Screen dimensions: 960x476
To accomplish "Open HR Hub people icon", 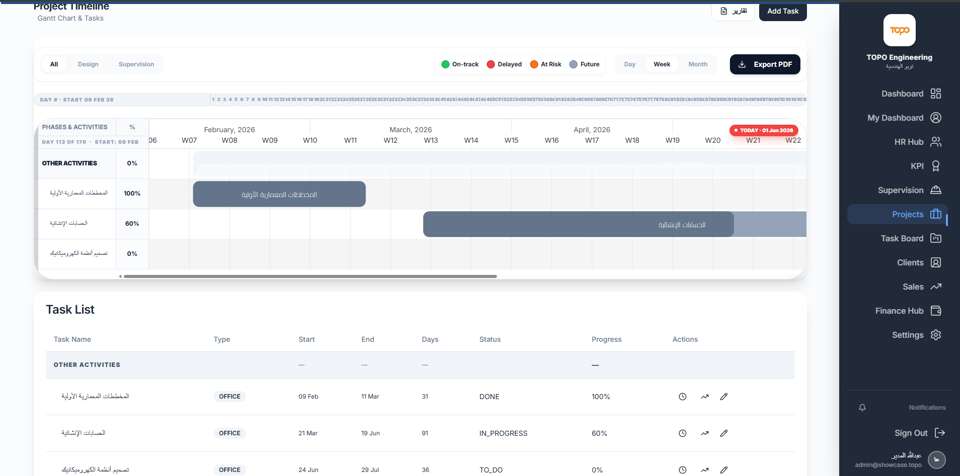I will (935, 142).
